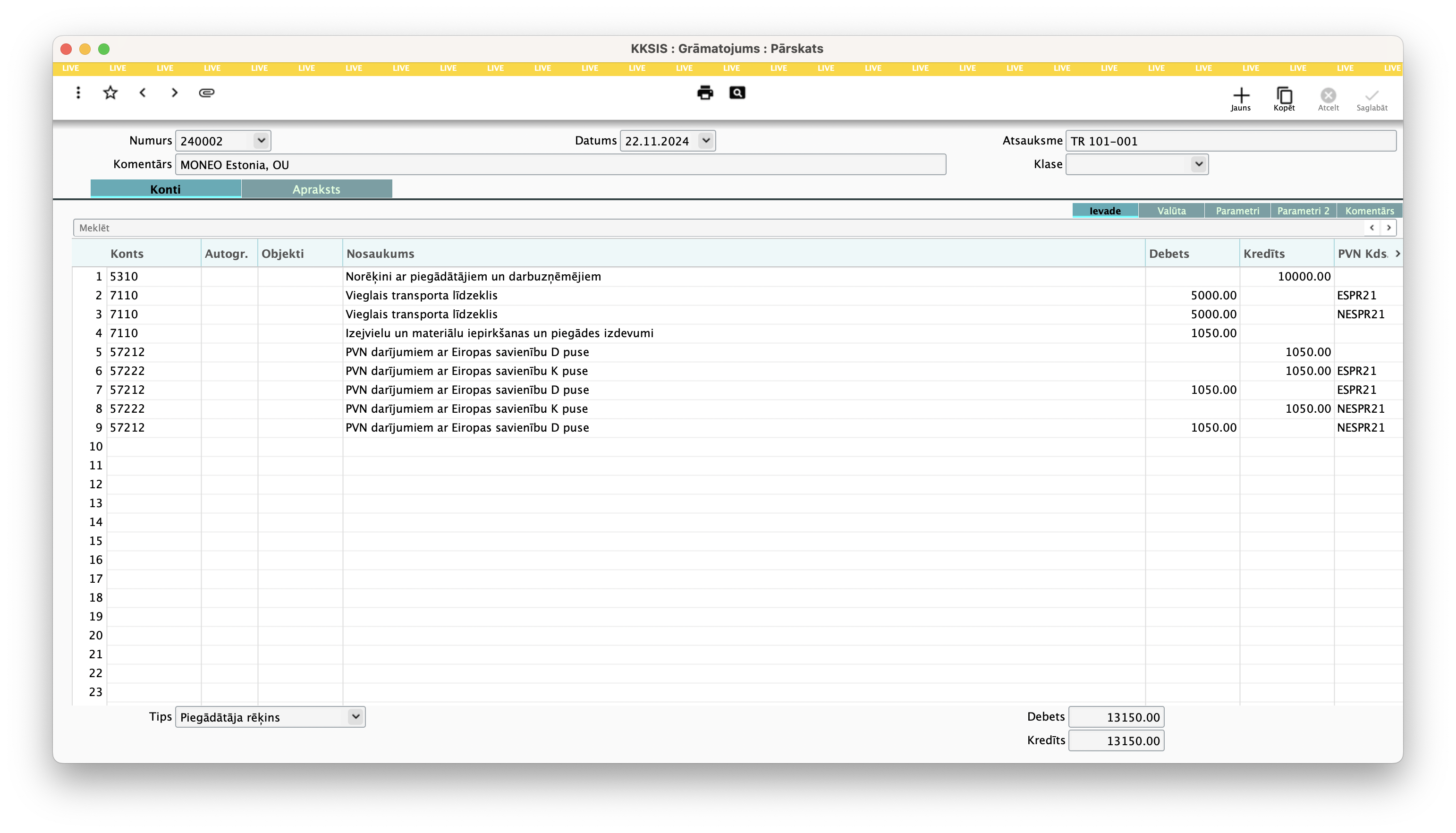This screenshot has width=1456, height=833.
Task: Click row number 23
Action: (x=95, y=692)
